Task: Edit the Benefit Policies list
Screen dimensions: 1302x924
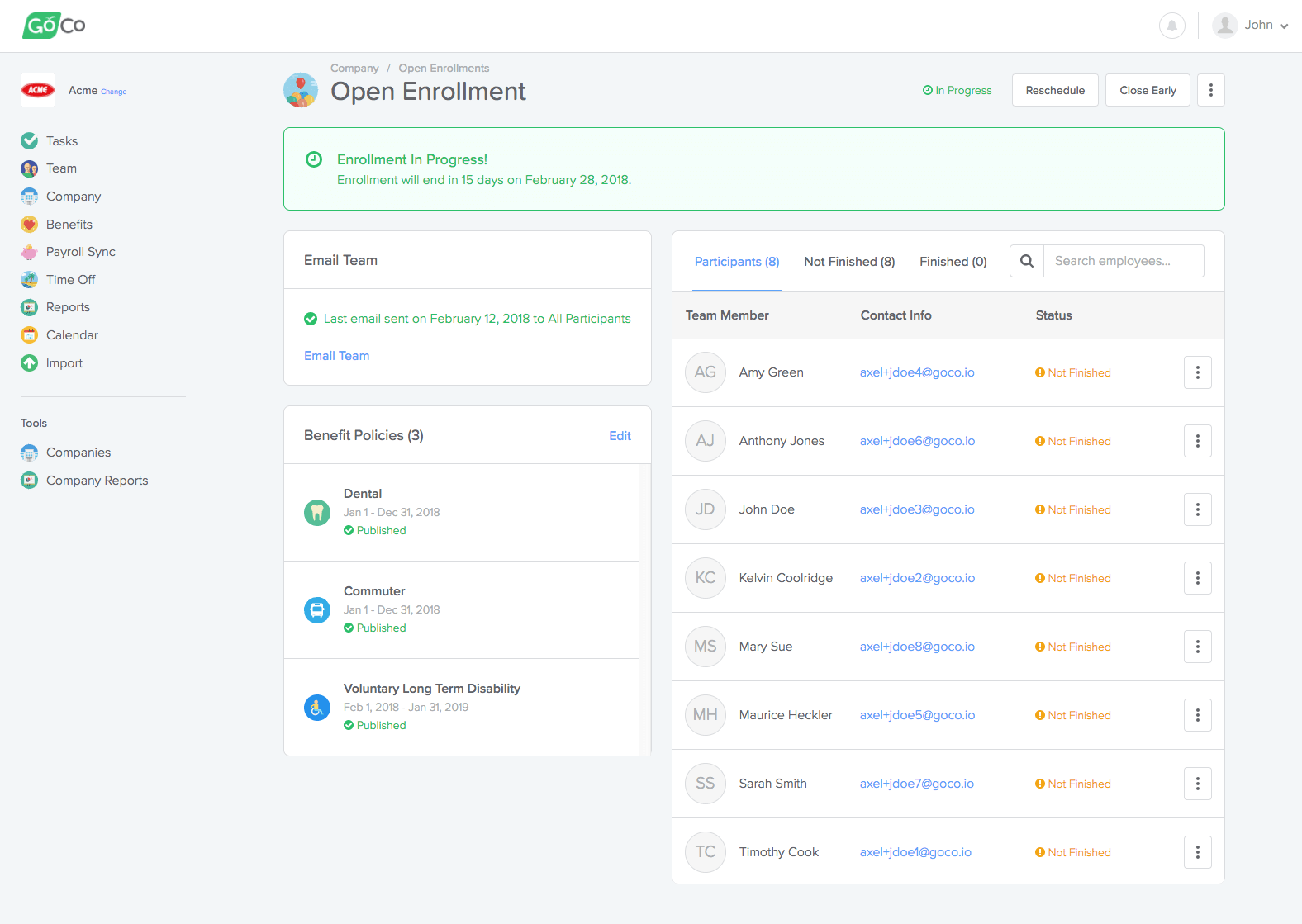Action: (x=620, y=436)
